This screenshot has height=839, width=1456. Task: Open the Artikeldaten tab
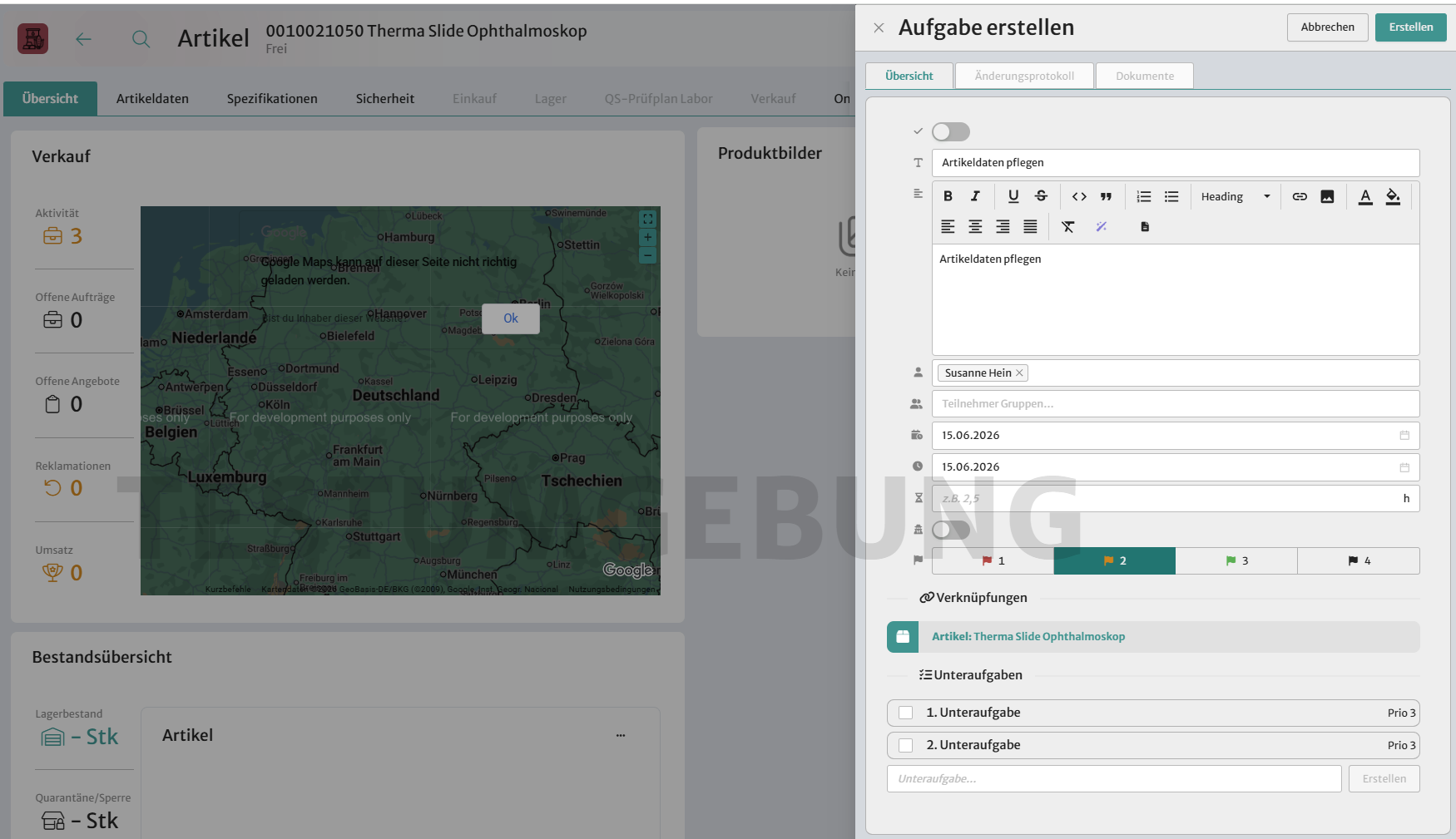(152, 98)
